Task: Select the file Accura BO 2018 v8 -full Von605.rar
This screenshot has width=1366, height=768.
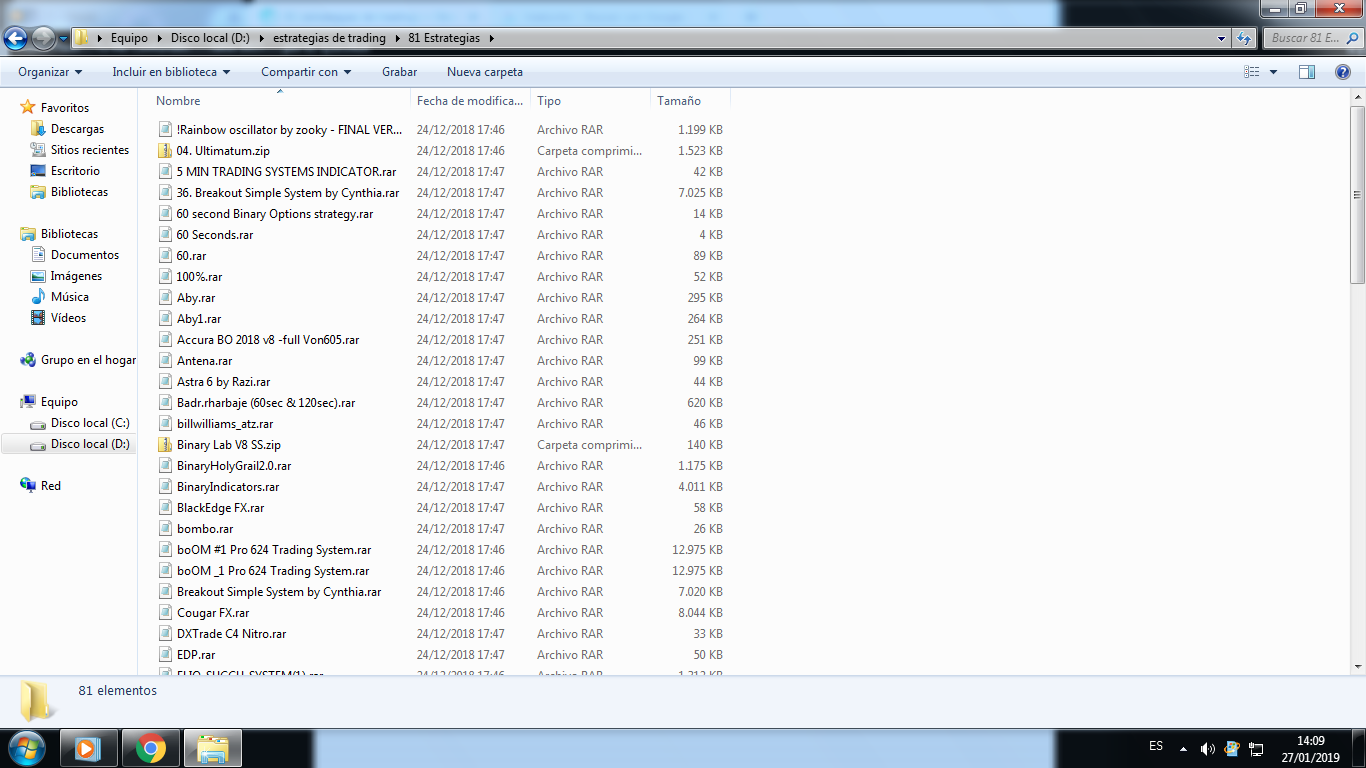Action: 267,340
